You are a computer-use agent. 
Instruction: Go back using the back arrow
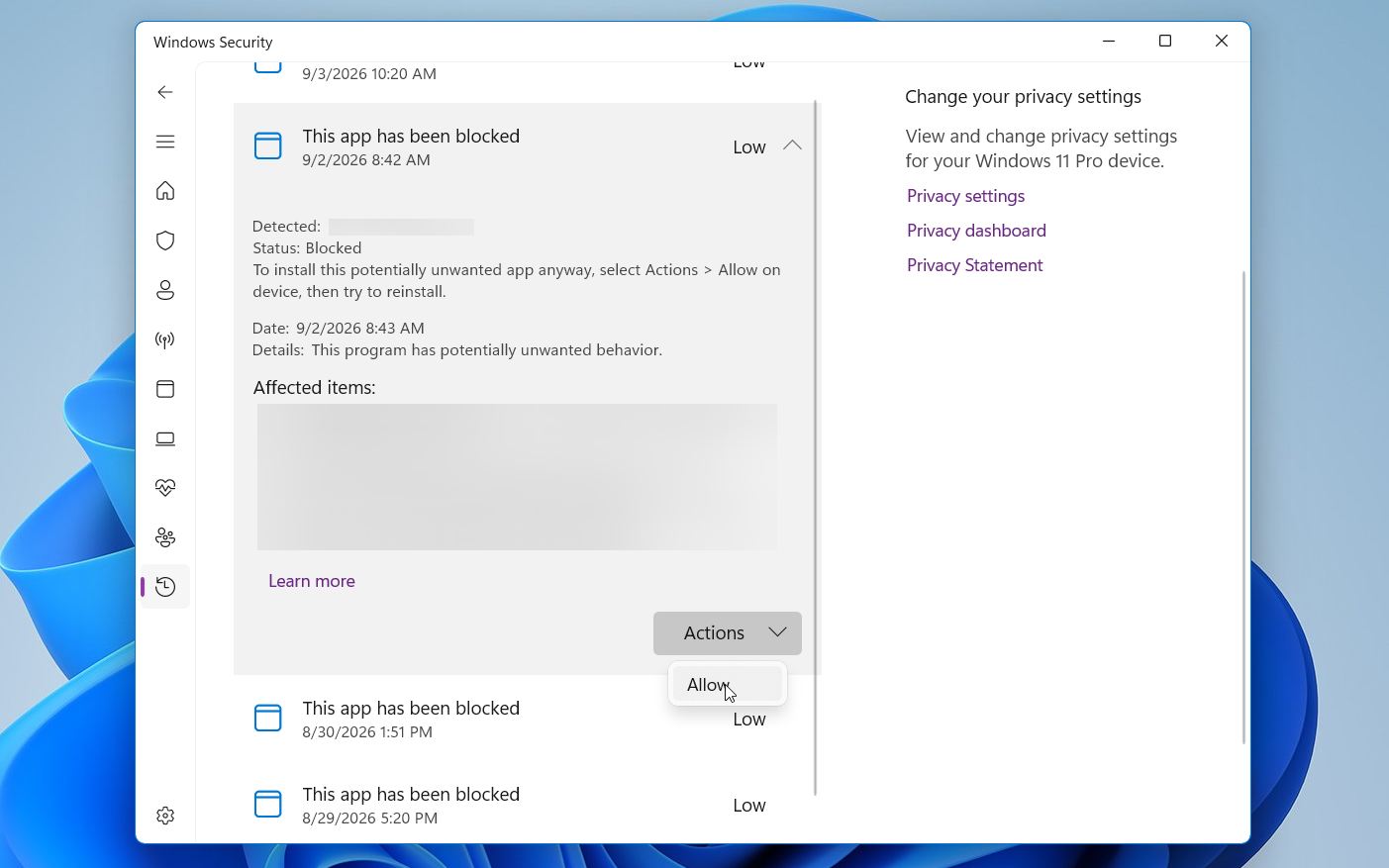tap(165, 92)
